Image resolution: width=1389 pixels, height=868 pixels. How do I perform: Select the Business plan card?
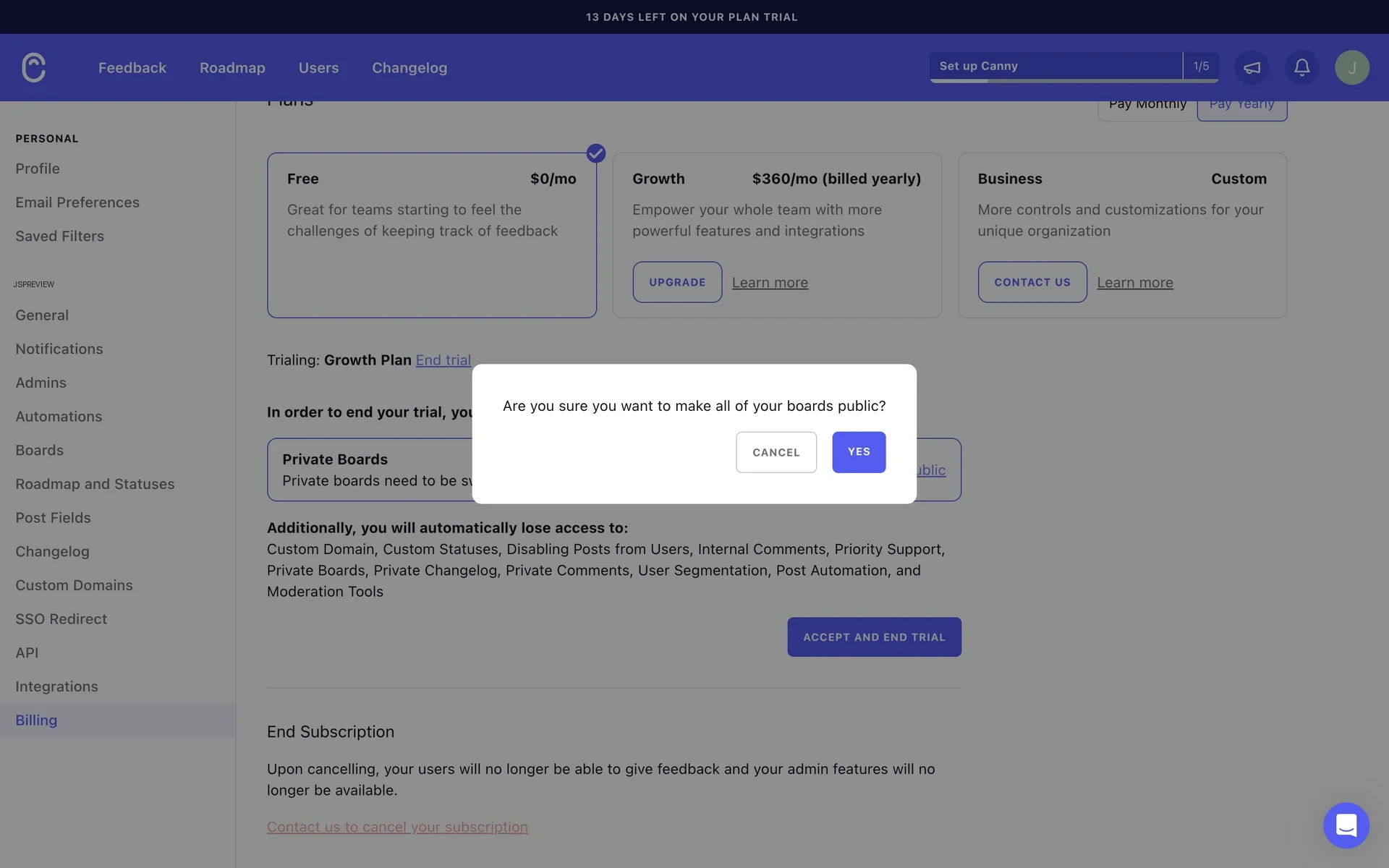point(1122,235)
